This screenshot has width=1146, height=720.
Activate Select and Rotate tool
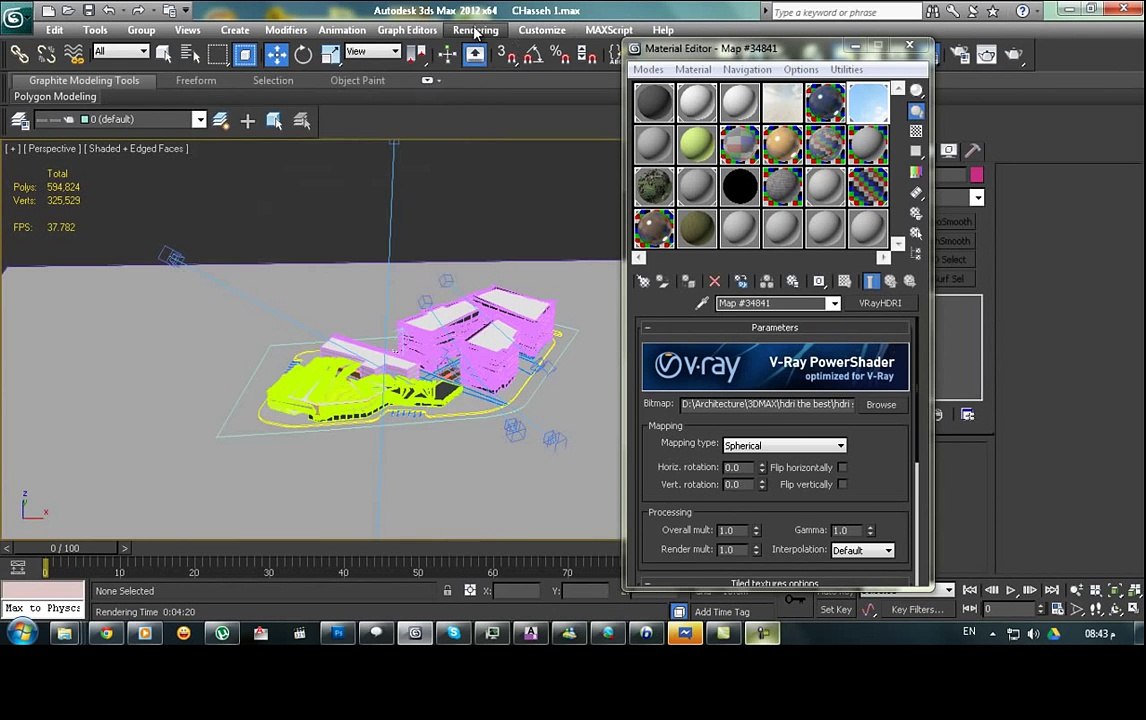pos(303,54)
